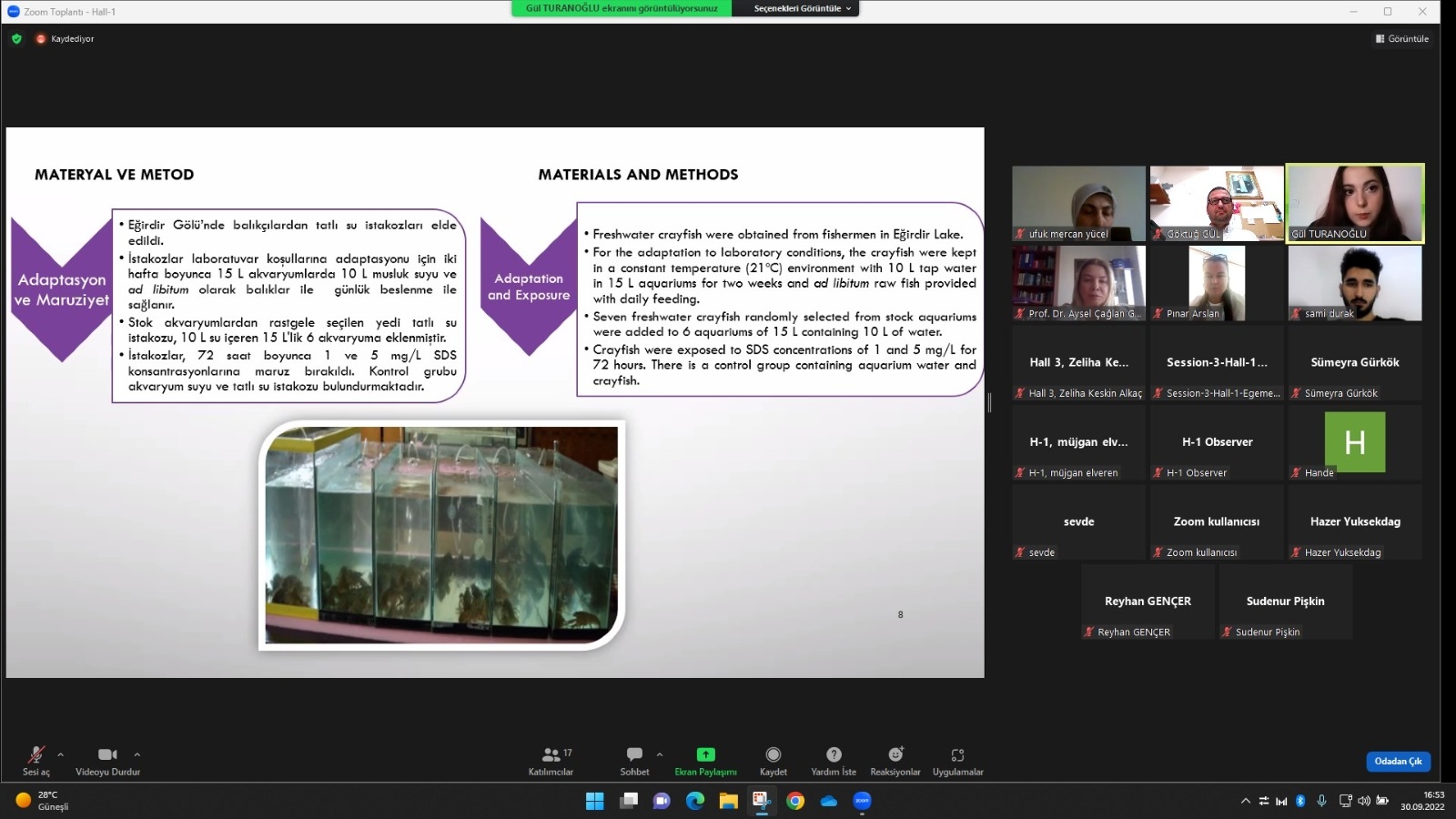Open the Katılımcılar participants panel

point(551,761)
